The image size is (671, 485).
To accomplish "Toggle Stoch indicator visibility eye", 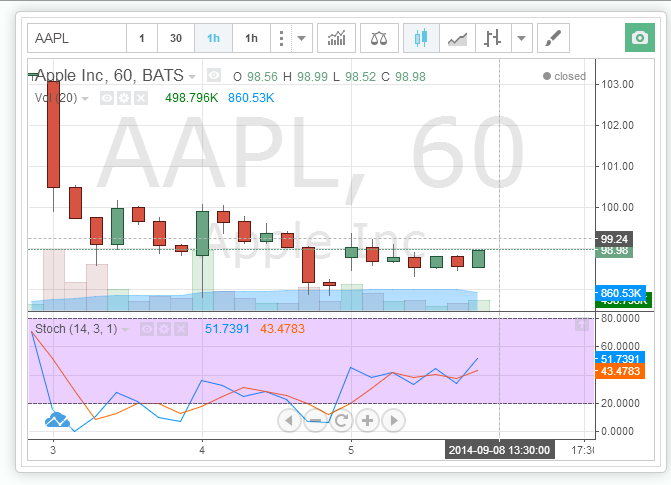I will click(x=147, y=329).
